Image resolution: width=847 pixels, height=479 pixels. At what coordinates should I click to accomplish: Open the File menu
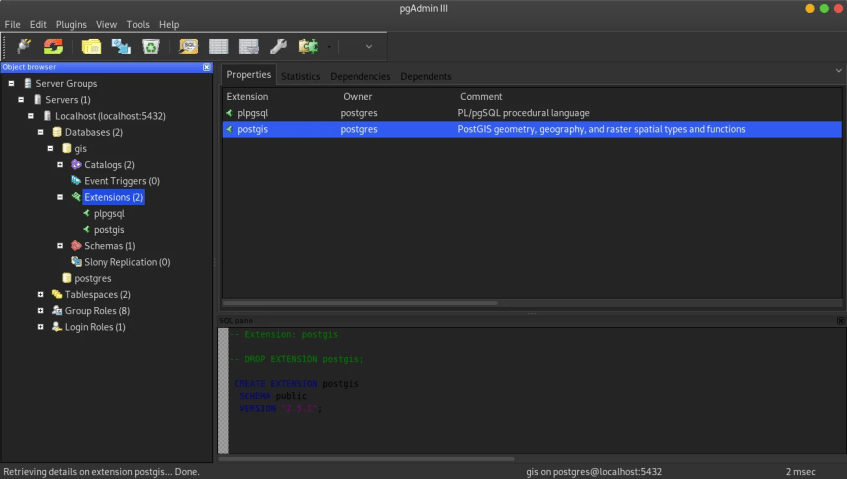tap(12, 24)
